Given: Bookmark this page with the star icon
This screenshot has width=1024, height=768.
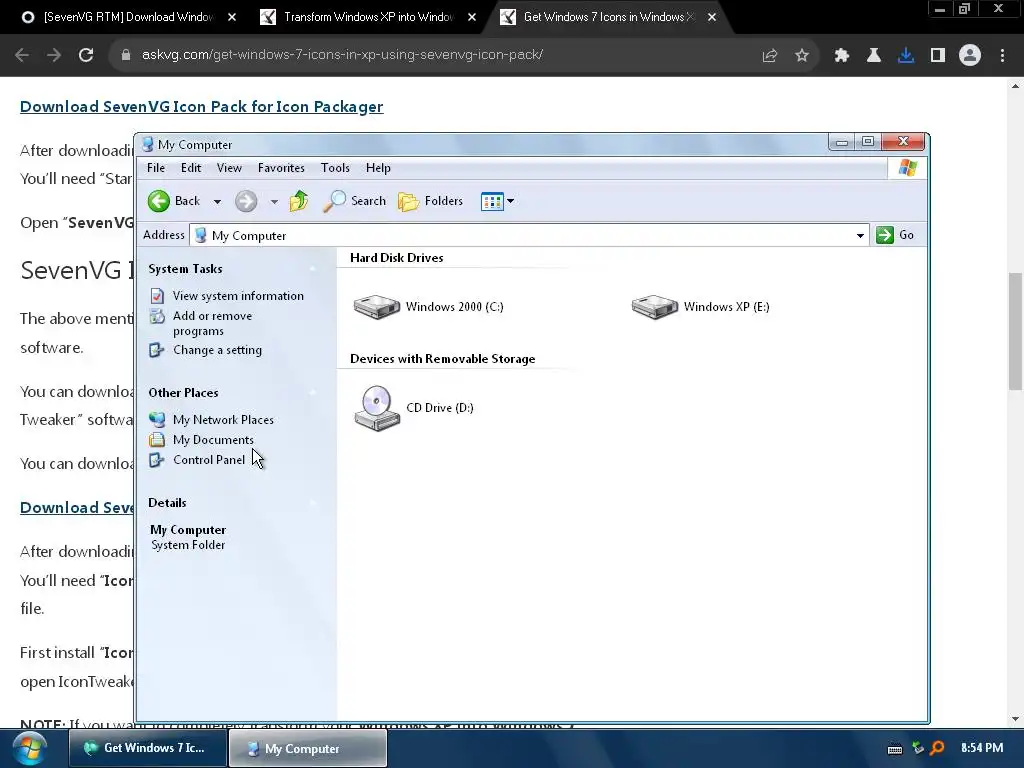Looking at the screenshot, I should pos(802,56).
